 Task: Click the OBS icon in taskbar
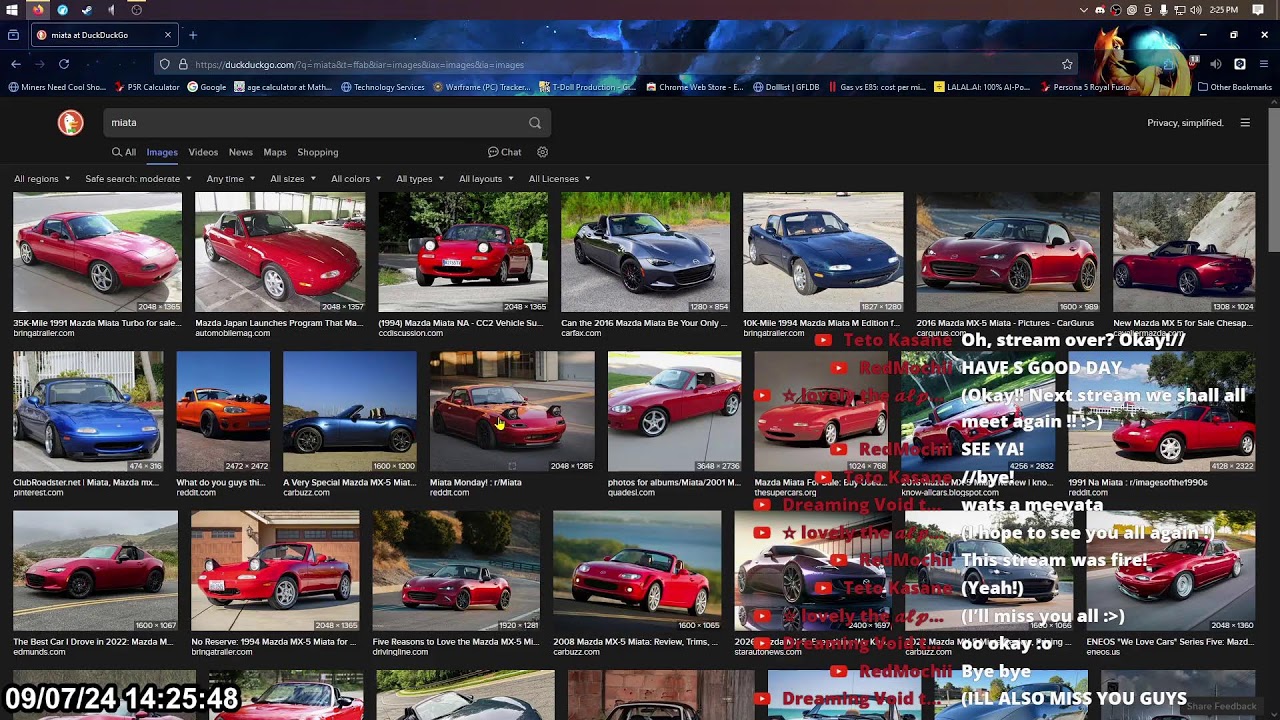(136, 10)
